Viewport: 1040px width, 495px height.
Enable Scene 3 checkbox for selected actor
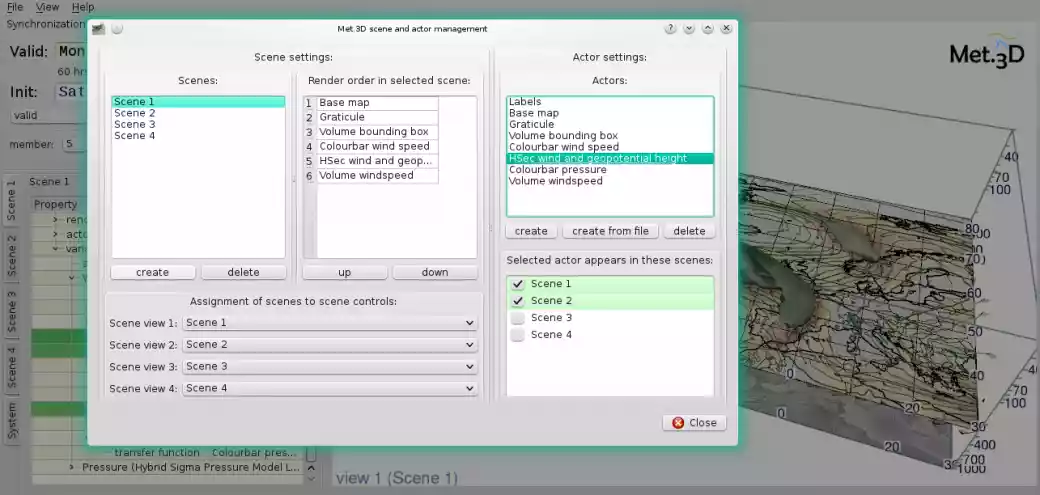pyautogui.click(x=518, y=318)
